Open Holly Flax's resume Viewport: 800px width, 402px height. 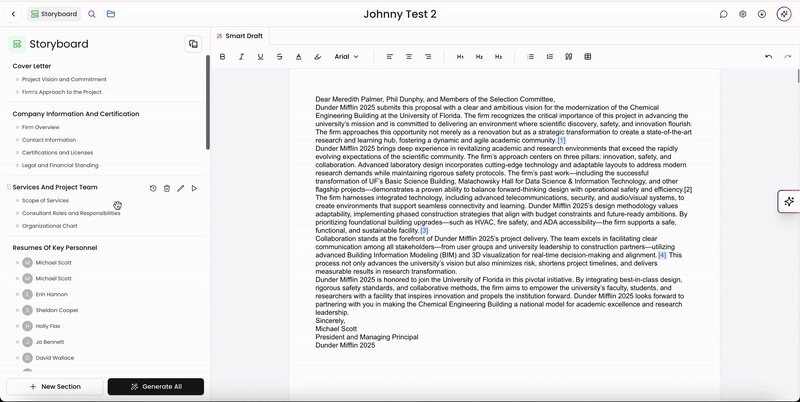tap(48, 326)
